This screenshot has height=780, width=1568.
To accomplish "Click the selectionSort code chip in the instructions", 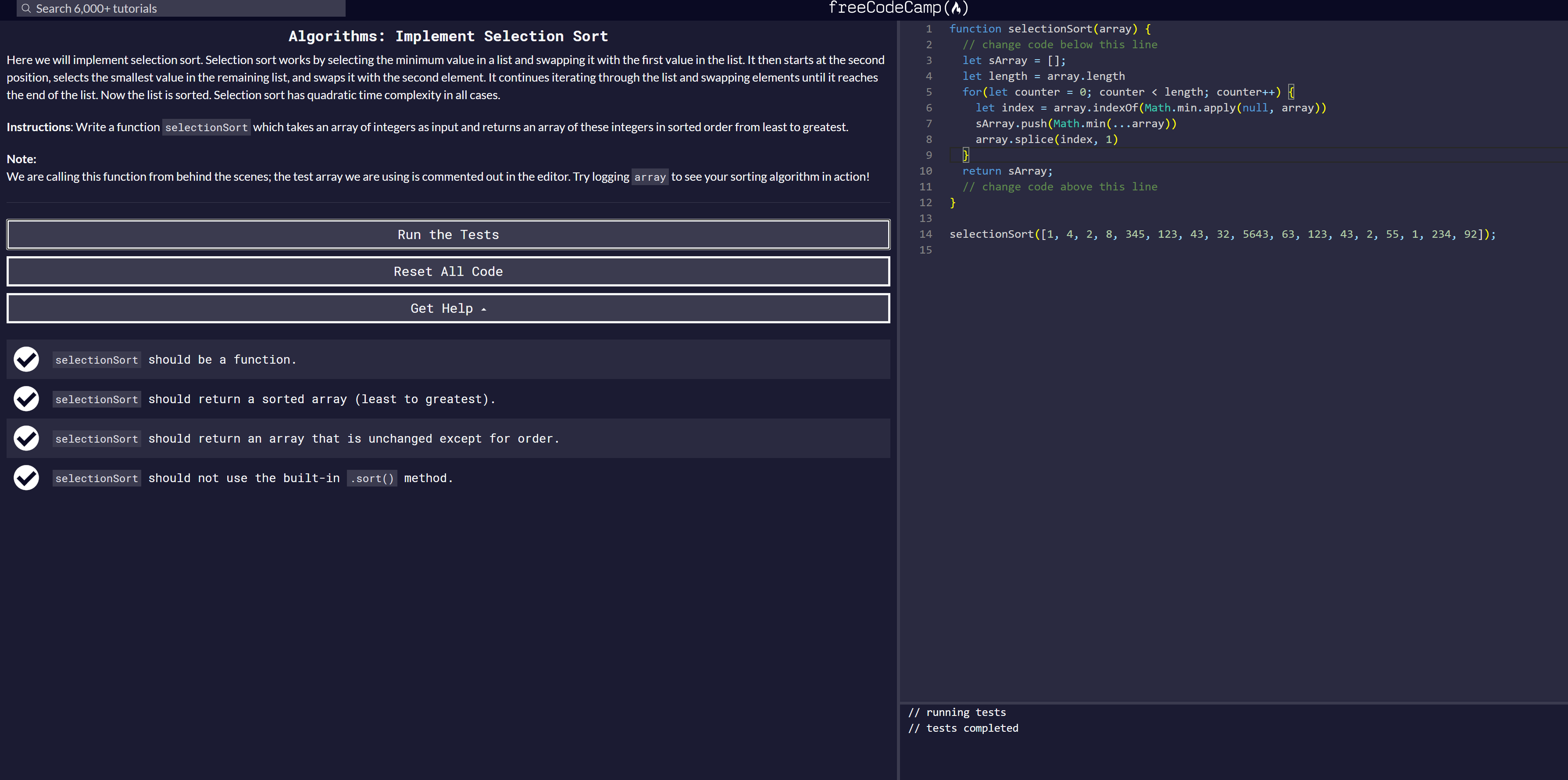I will [x=206, y=127].
